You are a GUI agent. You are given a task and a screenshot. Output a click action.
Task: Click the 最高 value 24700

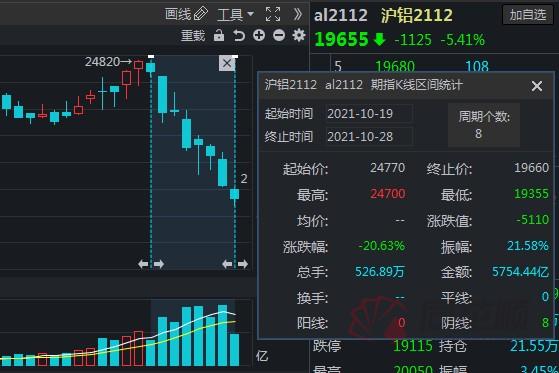pos(388,194)
